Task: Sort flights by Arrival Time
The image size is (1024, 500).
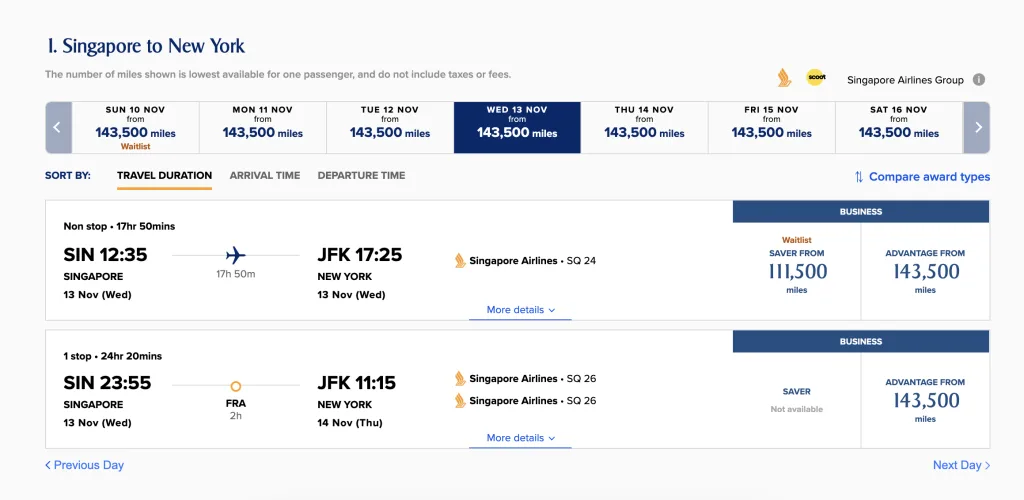Action: [x=264, y=175]
